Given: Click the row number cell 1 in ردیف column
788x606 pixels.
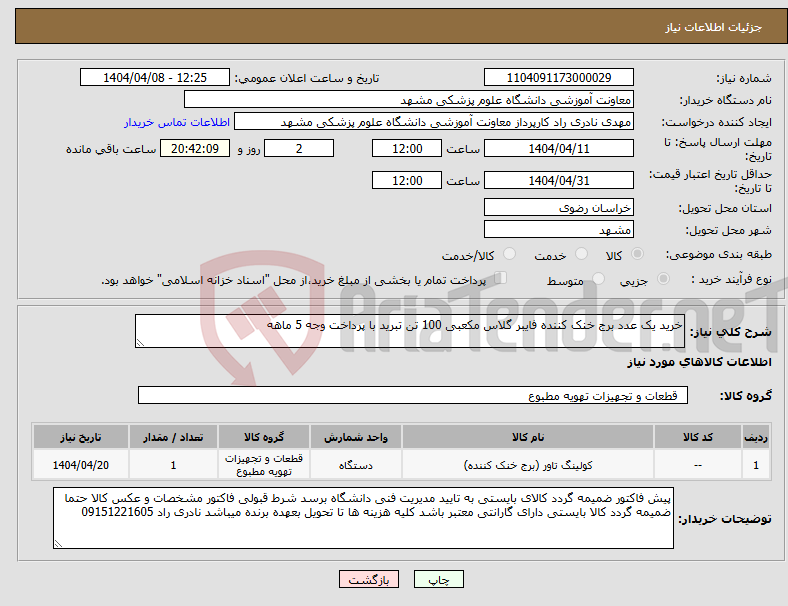Looking at the screenshot, I should point(755,465).
